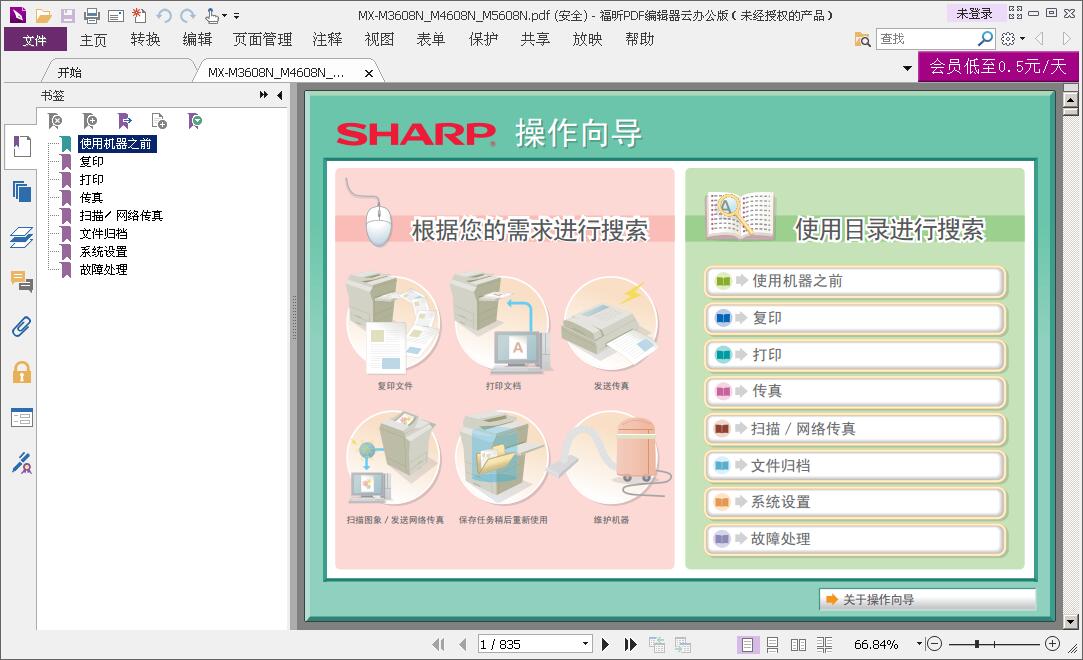1083x660 pixels.
Task: Open the 66.84% zoom level dropdown
Action: point(919,643)
